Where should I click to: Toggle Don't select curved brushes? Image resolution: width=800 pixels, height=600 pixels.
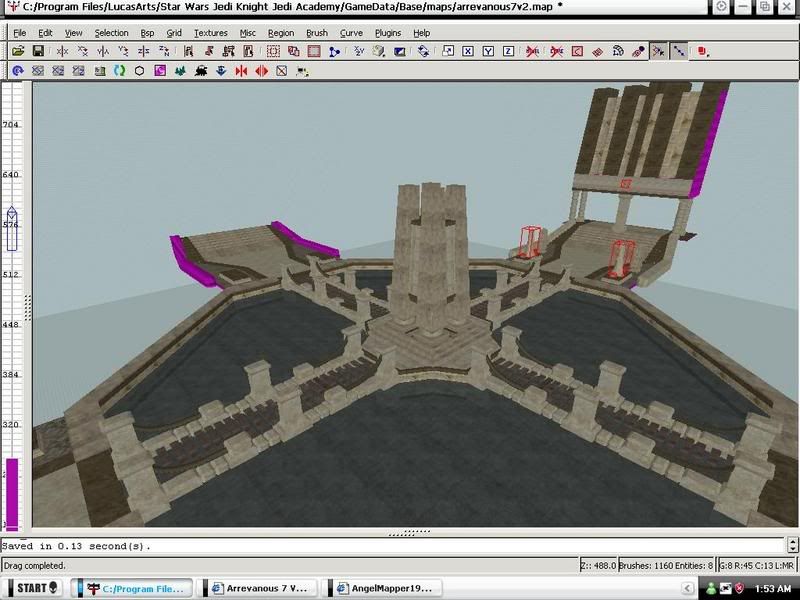tap(532, 51)
